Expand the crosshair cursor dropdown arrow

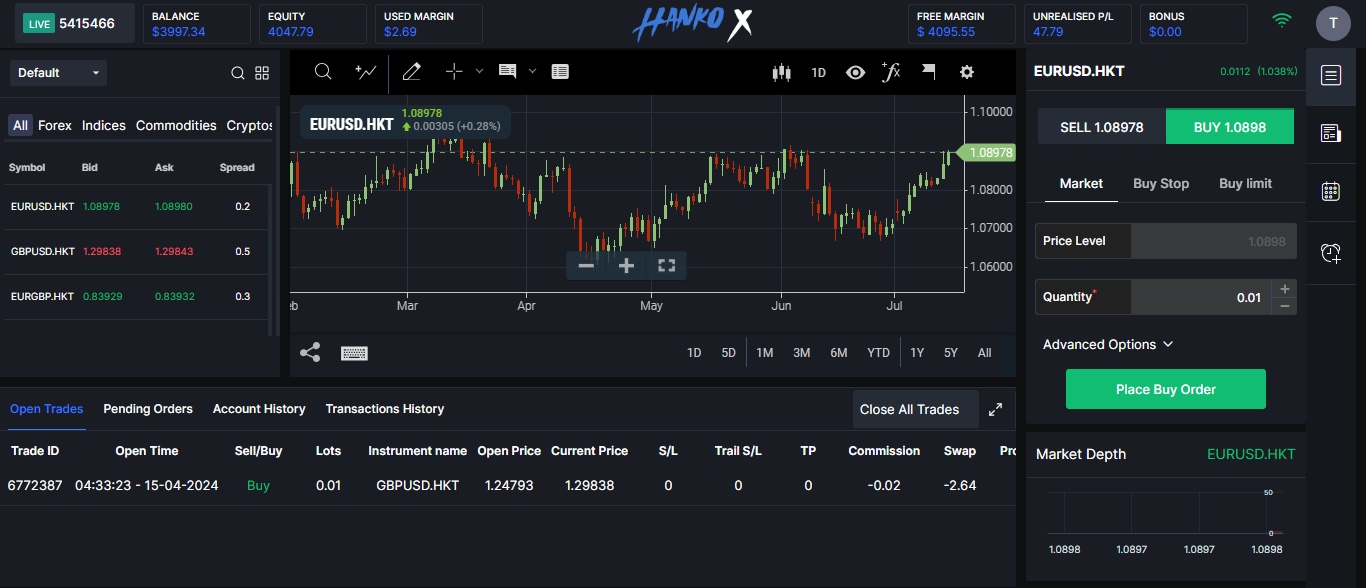pyautogui.click(x=479, y=71)
